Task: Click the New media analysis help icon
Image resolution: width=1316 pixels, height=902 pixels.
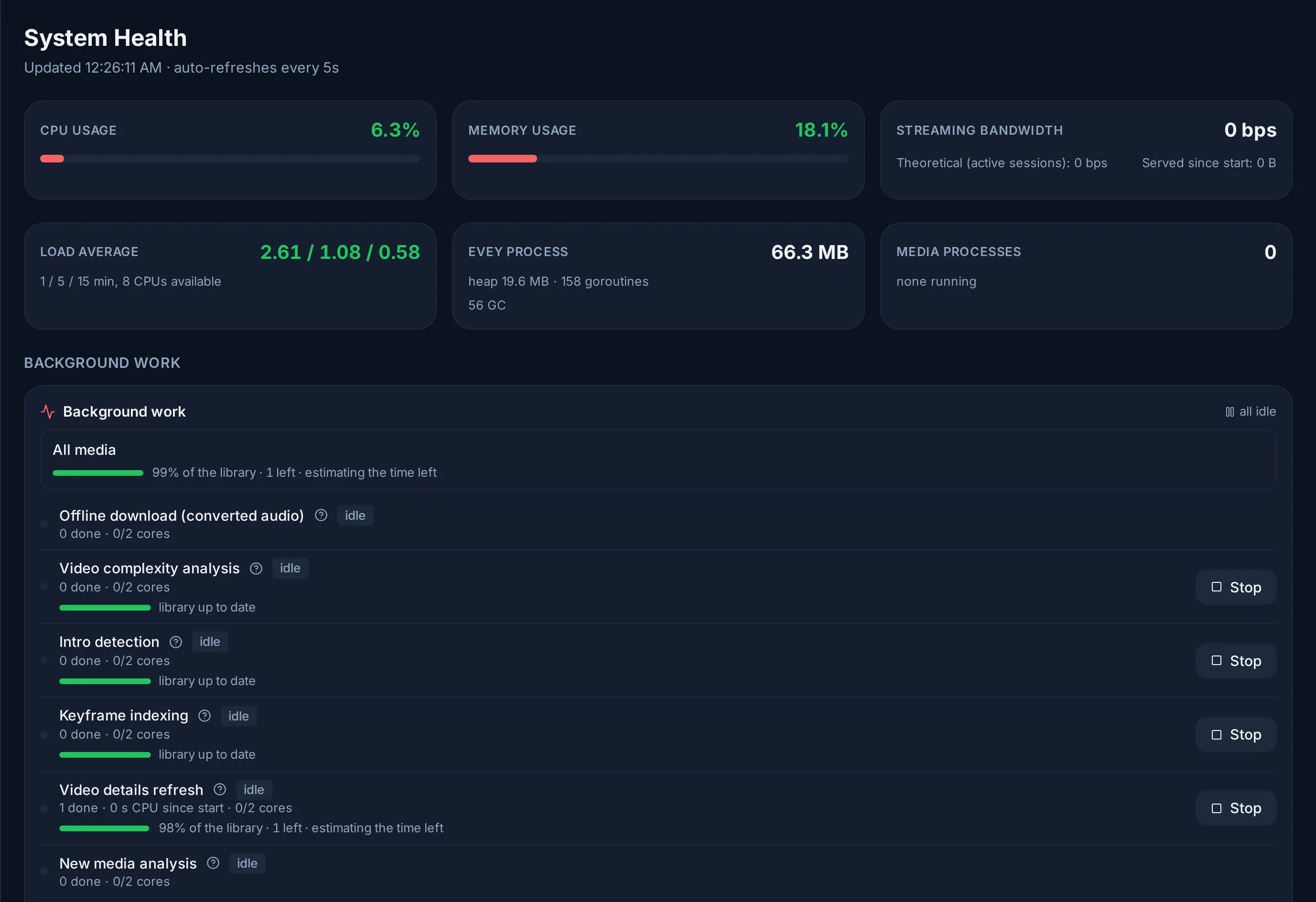Action: [213, 863]
